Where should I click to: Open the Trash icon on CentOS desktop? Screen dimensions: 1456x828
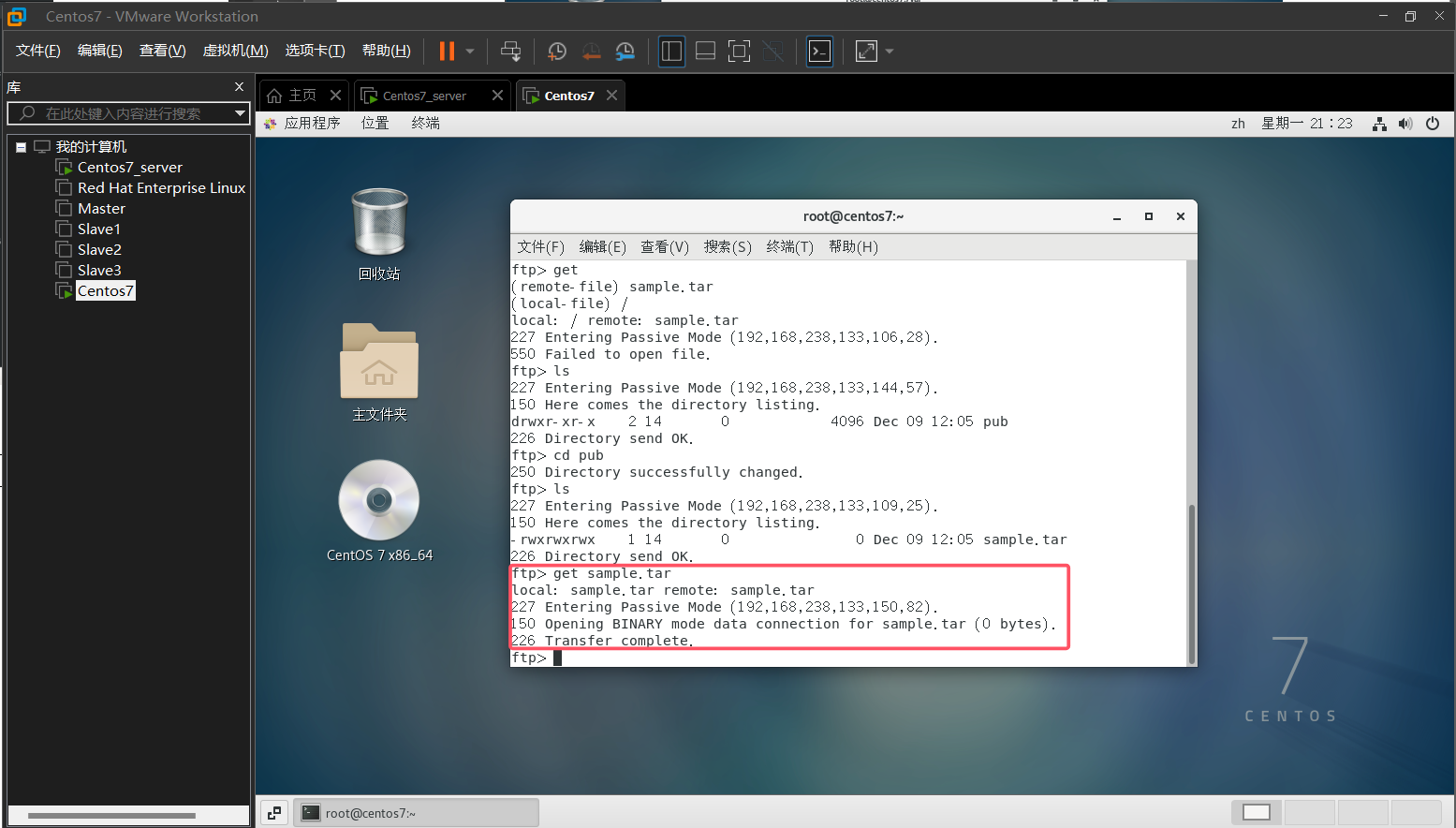(379, 223)
